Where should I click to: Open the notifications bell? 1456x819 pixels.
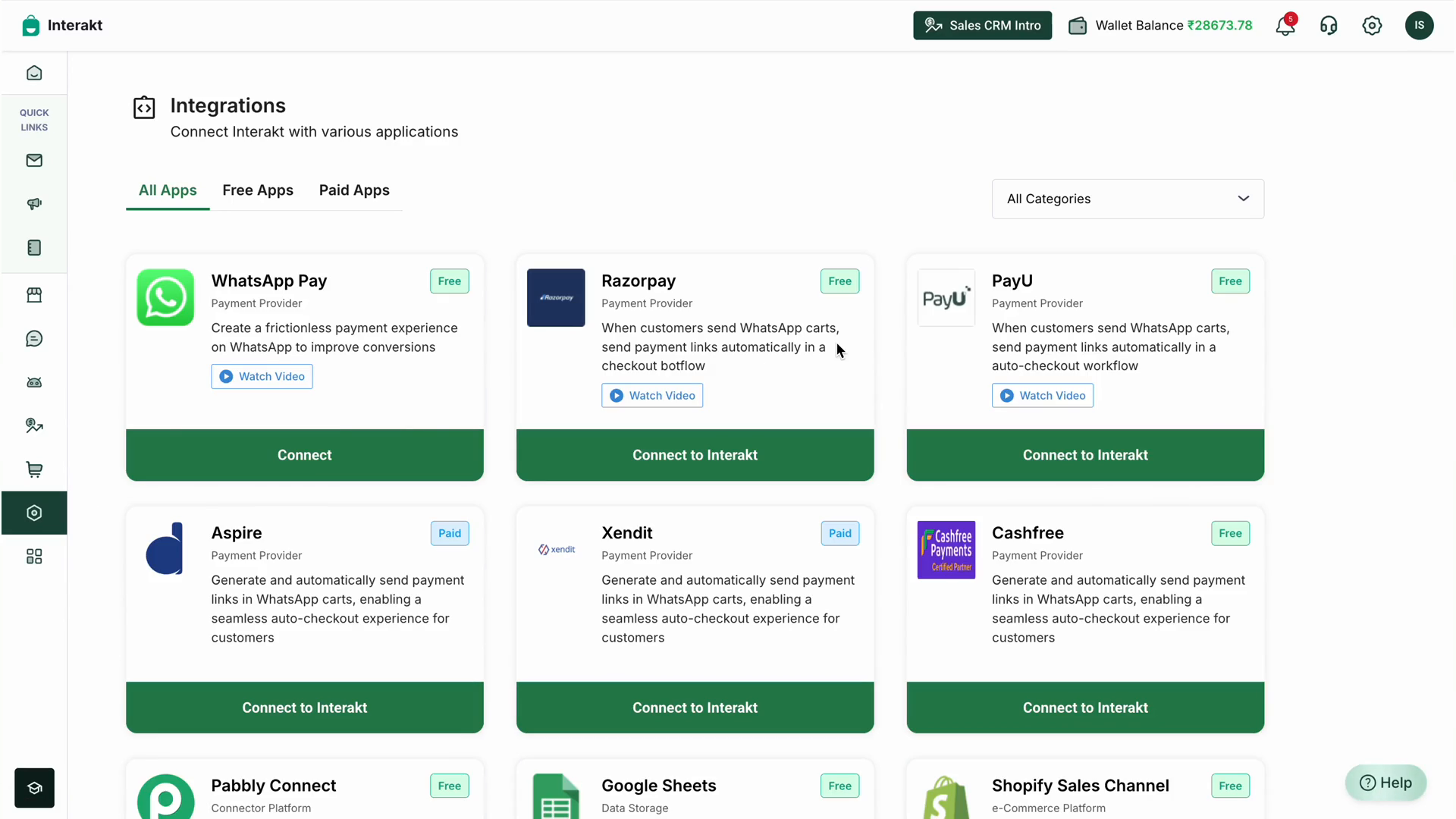click(1285, 25)
